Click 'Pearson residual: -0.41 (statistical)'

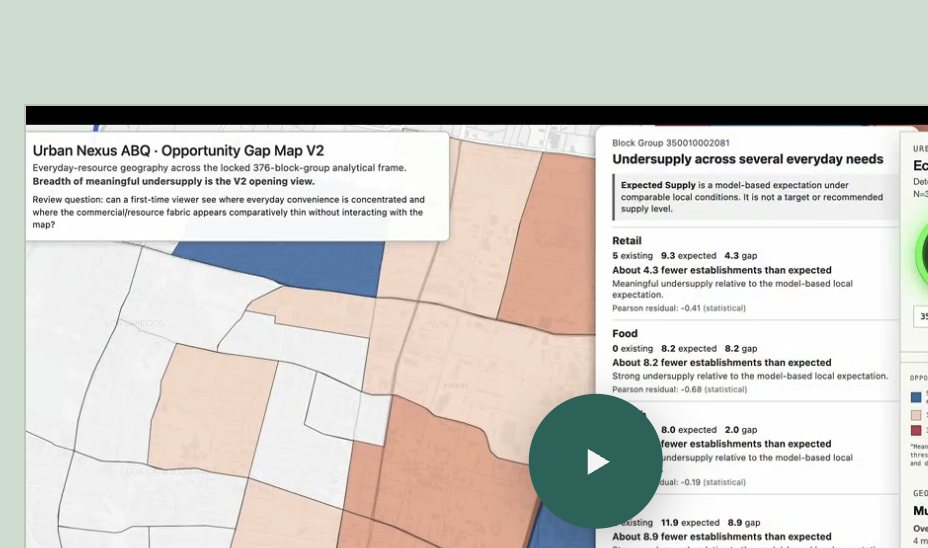pos(679,308)
